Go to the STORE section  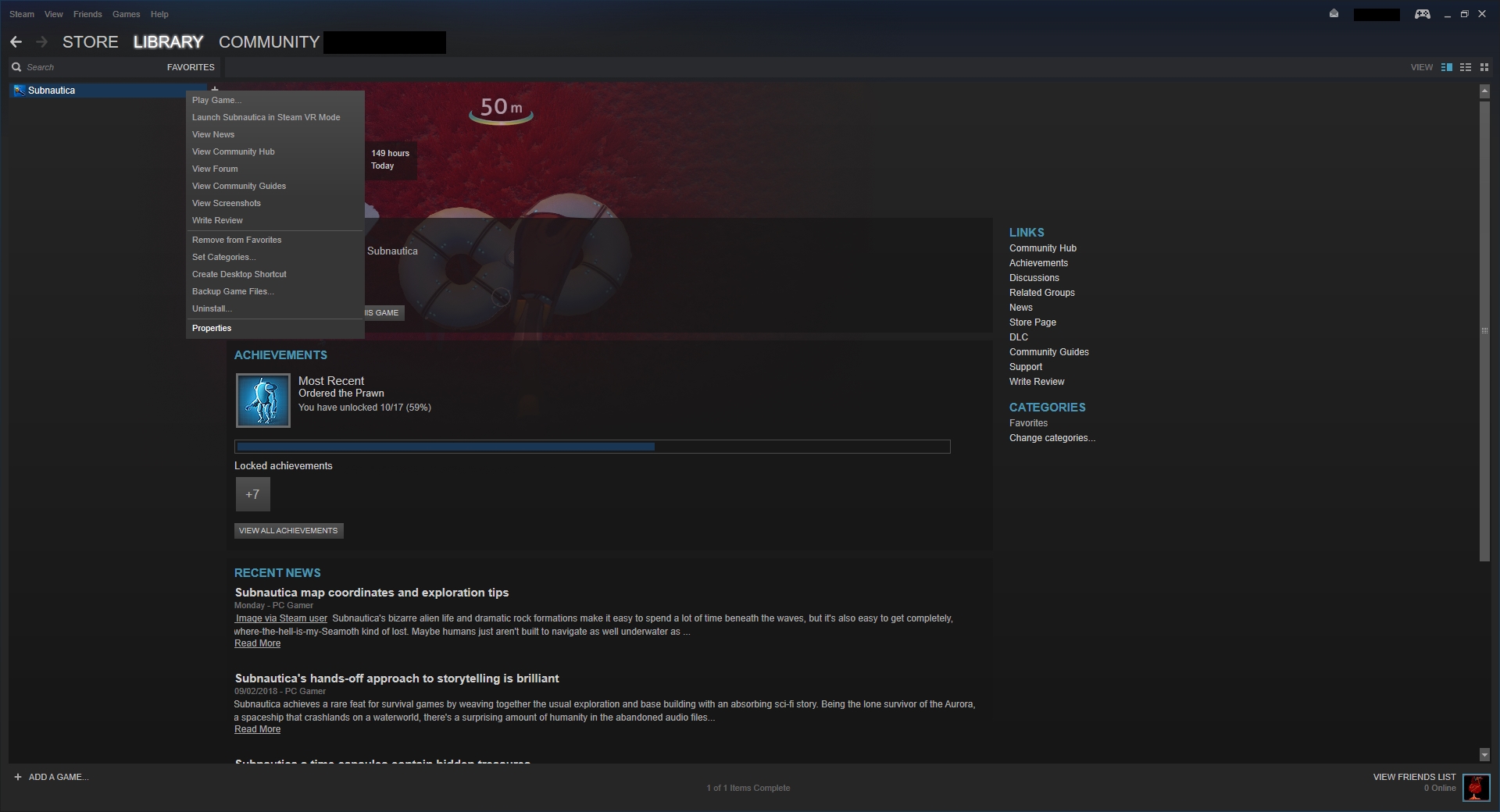coord(91,42)
